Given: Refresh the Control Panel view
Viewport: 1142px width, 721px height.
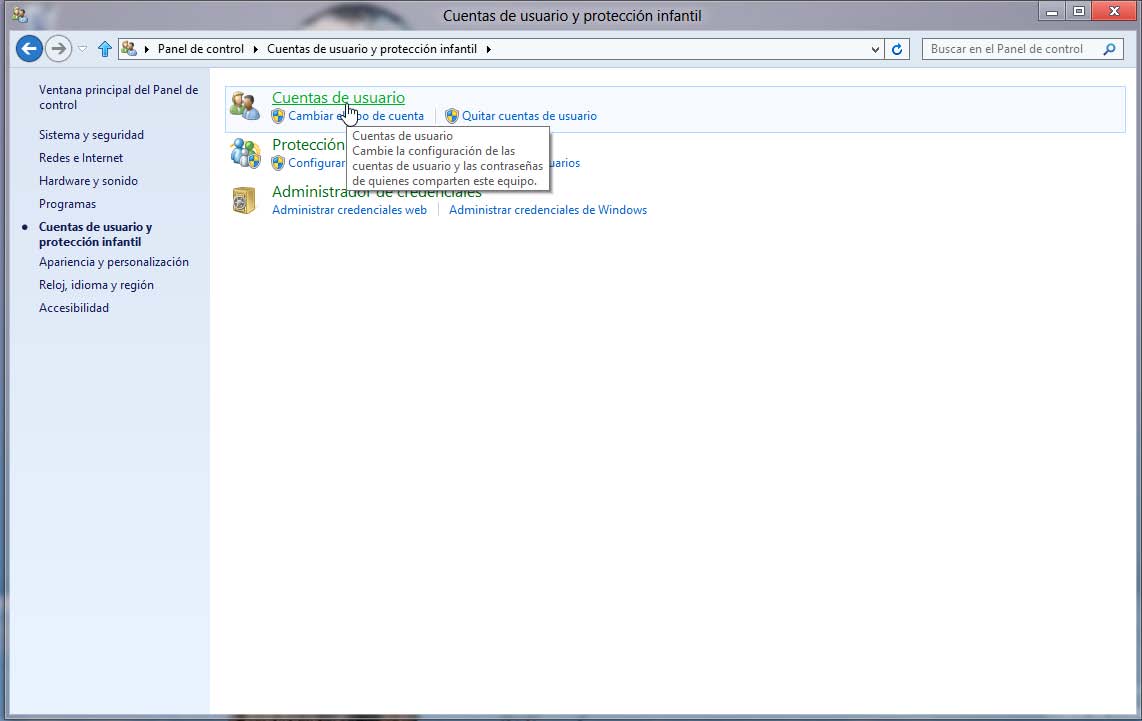Looking at the screenshot, I should coord(897,49).
